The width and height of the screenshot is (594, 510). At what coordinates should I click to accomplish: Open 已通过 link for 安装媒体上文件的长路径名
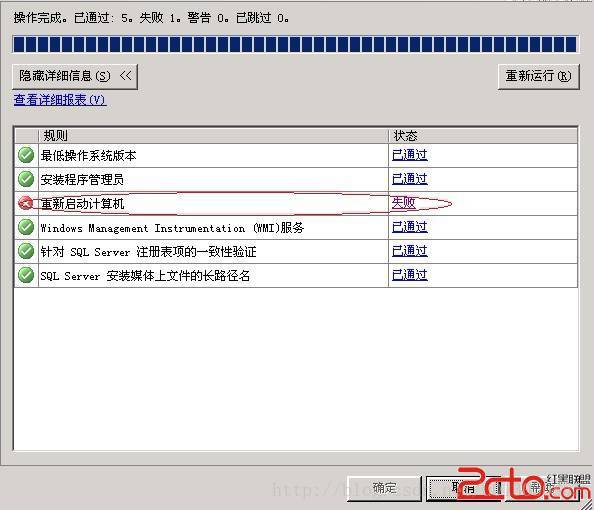pyautogui.click(x=410, y=275)
